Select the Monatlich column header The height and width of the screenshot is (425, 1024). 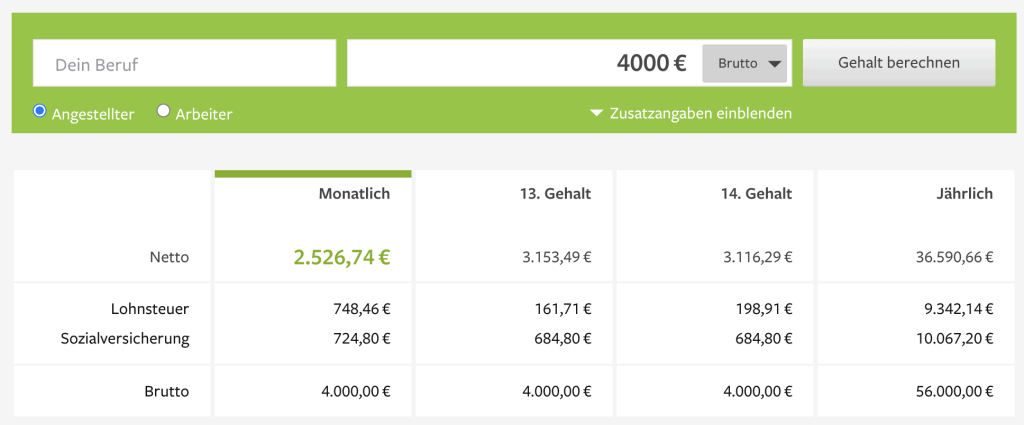click(x=354, y=193)
